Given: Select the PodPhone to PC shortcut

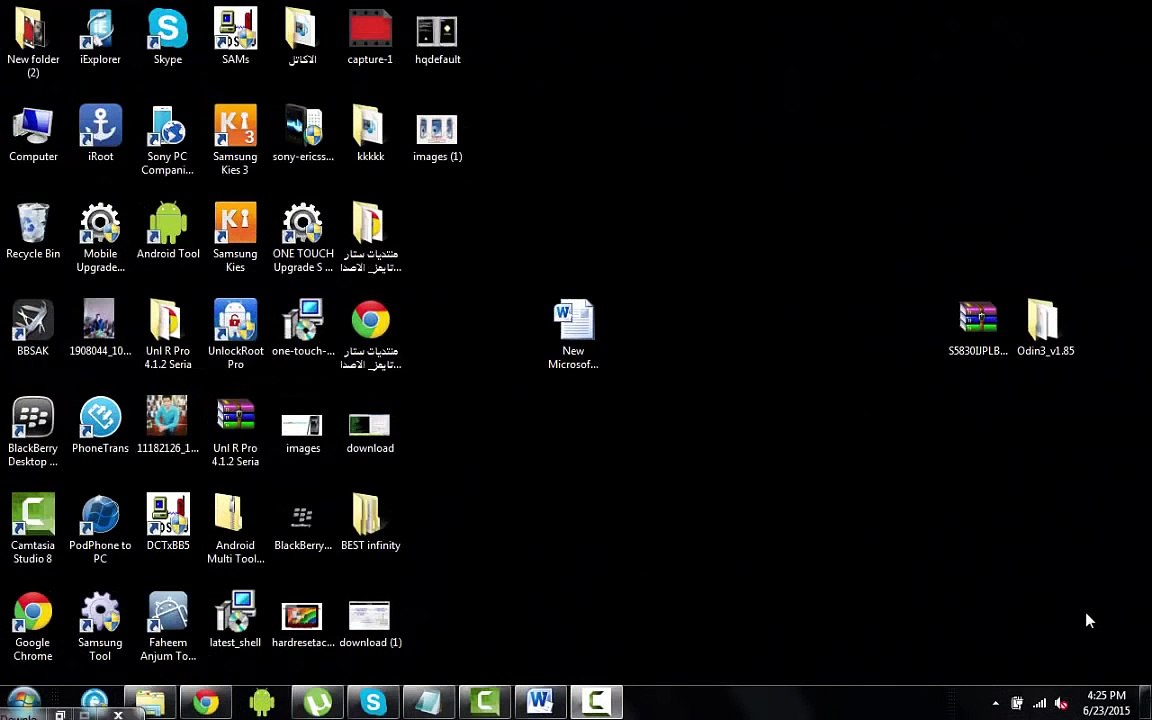Looking at the screenshot, I should pos(100,528).
